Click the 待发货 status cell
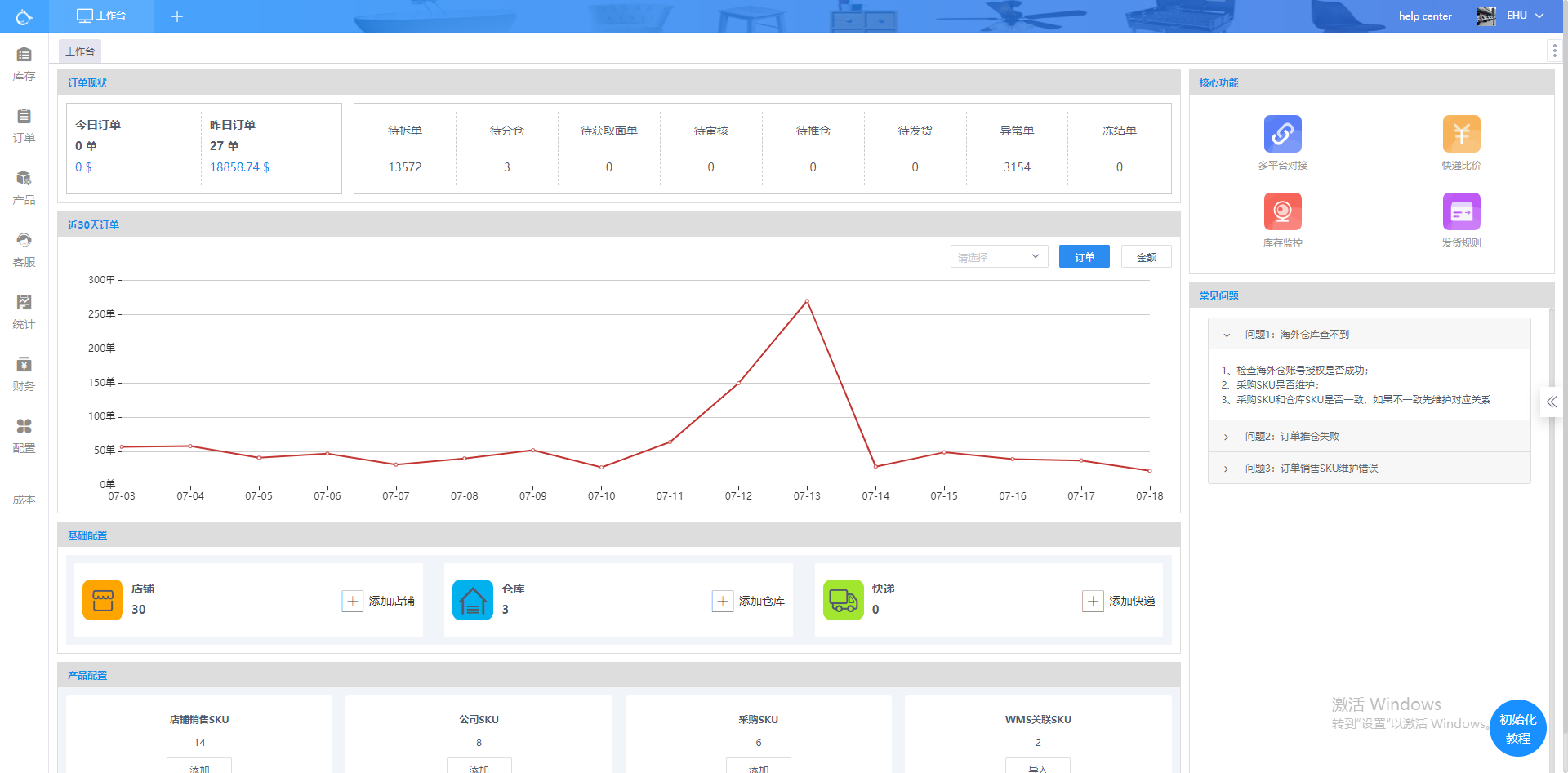This screenshot has width=1568, height=773. coord(915,149)
